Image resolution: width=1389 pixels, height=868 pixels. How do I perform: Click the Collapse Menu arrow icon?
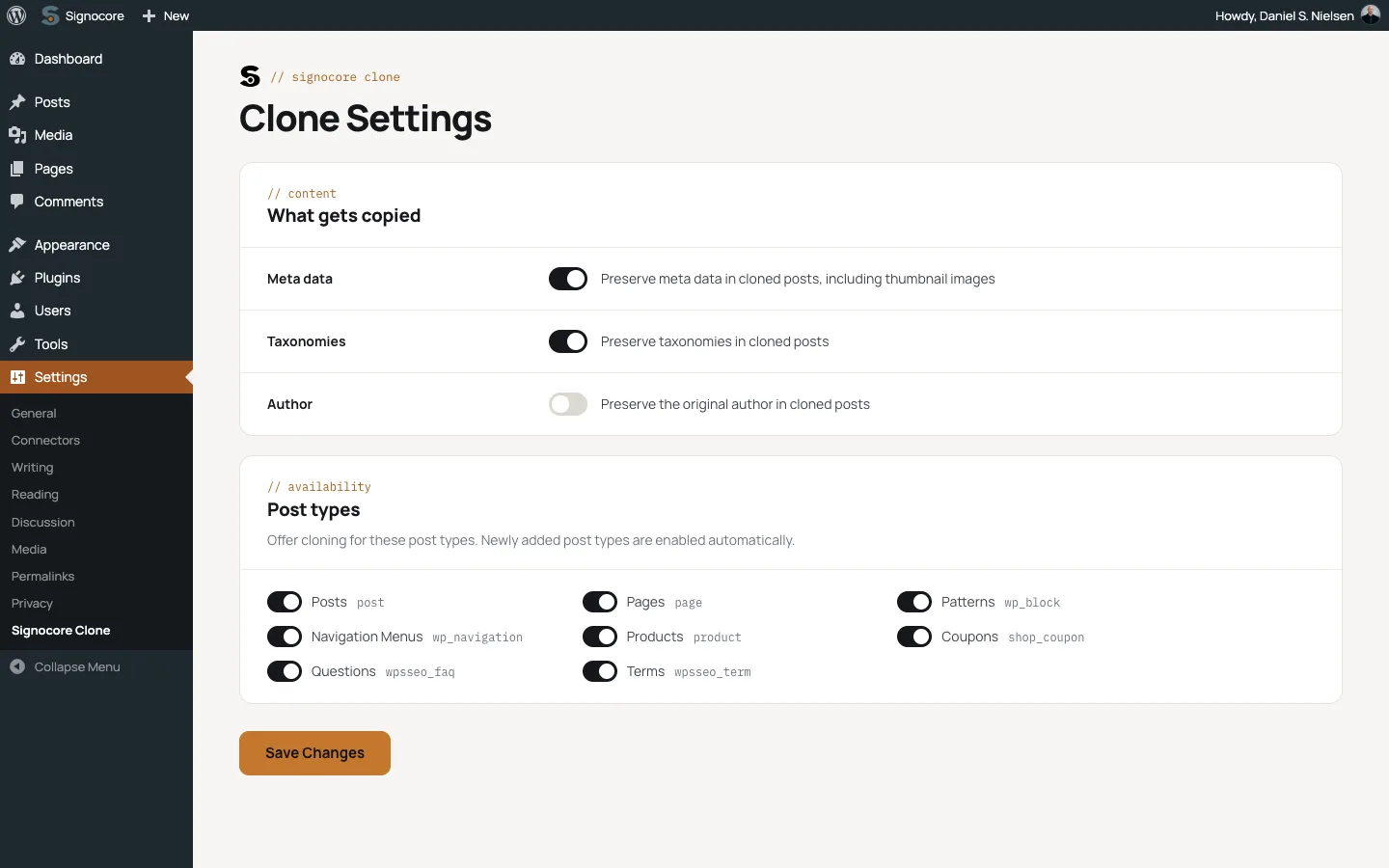tap(17, 666)
